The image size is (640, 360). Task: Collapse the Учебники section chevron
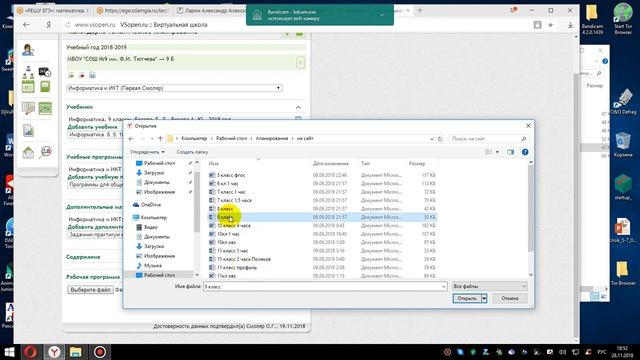point(298,107)
